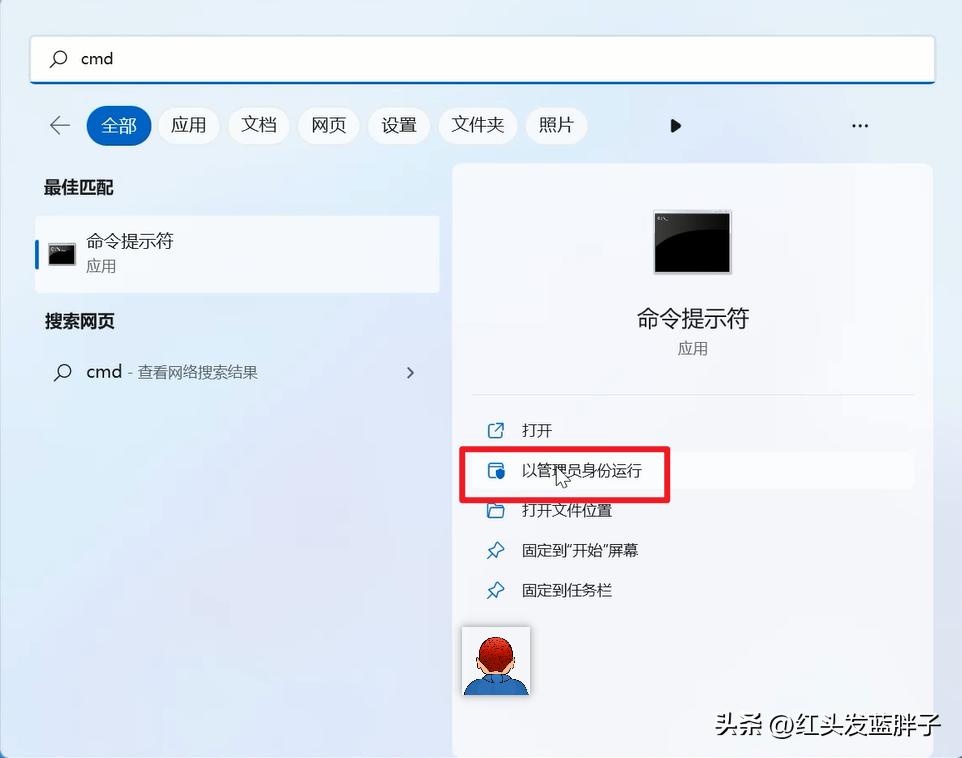The image size is (962, 758).
Task: Click the 打开文件位置 folder icon
Action: click(x=495, y=510)
